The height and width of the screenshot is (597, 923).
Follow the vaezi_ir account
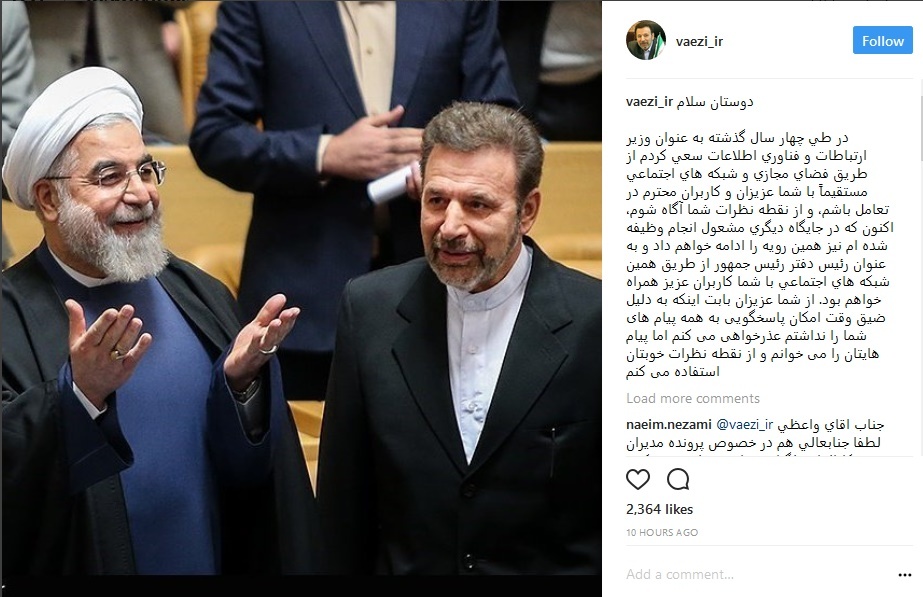coord(882,41)
